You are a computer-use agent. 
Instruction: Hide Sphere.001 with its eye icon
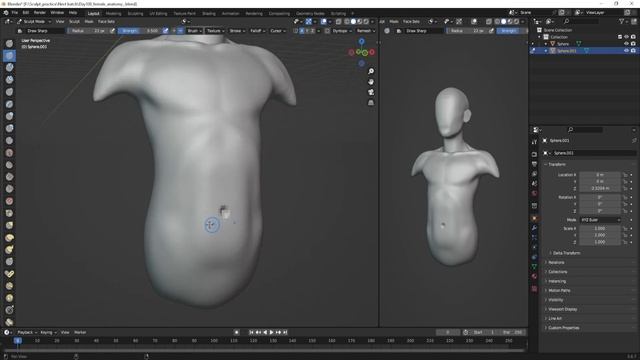pyautogui.click(x=626, y=51)
